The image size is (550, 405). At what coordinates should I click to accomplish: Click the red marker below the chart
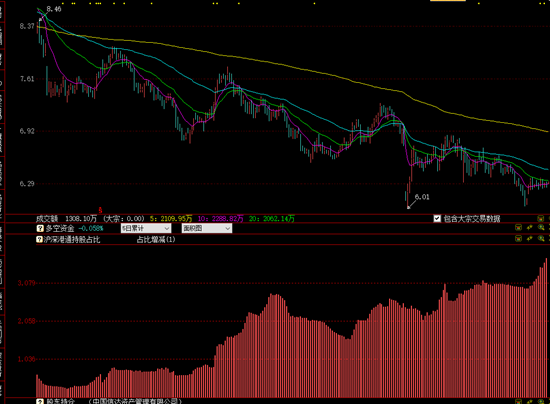coord(100,210)
